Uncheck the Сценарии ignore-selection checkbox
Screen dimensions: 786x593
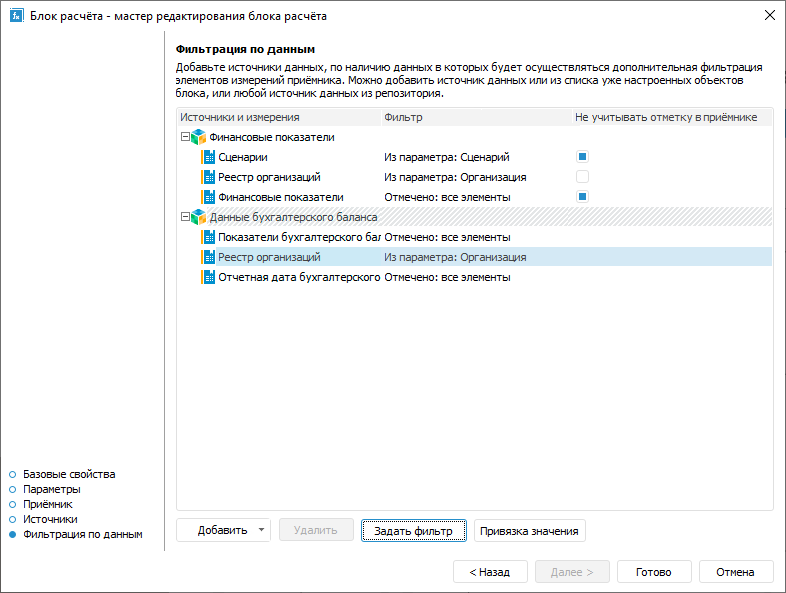582,157
